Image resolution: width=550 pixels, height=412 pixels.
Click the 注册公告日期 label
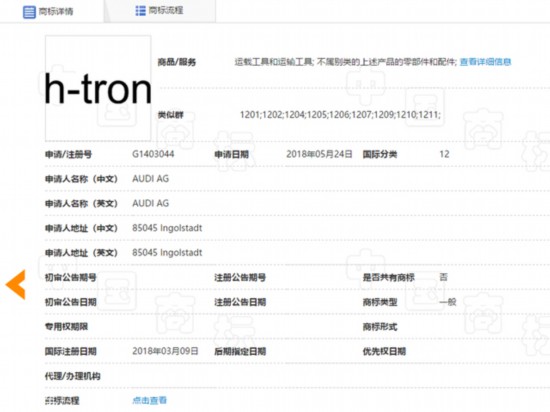240,302
